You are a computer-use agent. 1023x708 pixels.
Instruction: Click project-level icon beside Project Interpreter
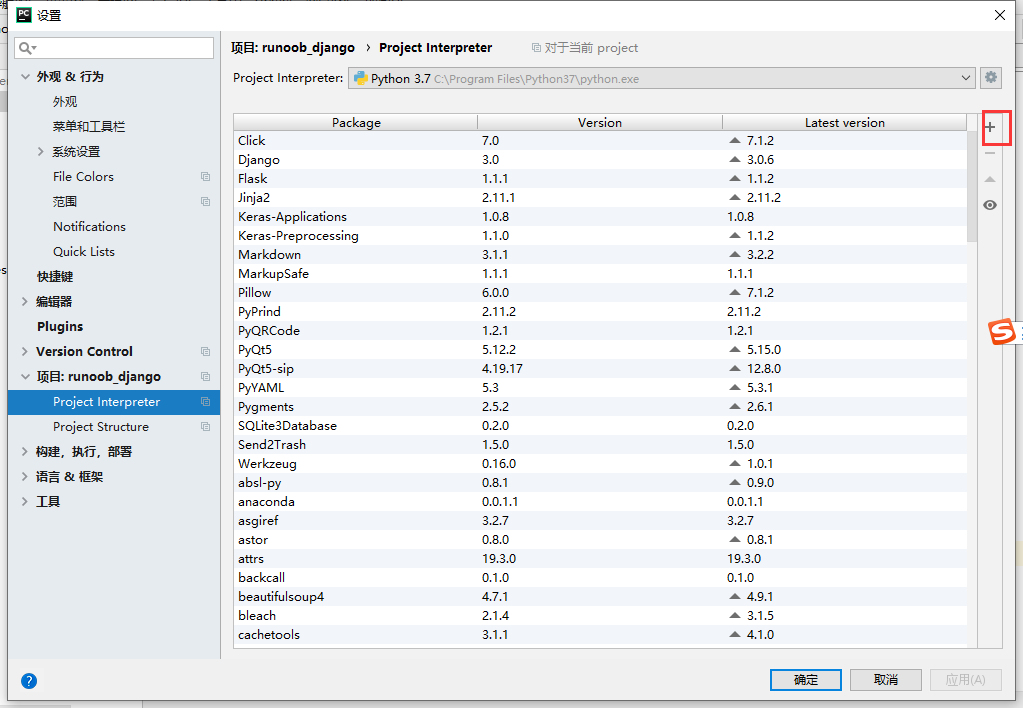(x=206, y=402)
